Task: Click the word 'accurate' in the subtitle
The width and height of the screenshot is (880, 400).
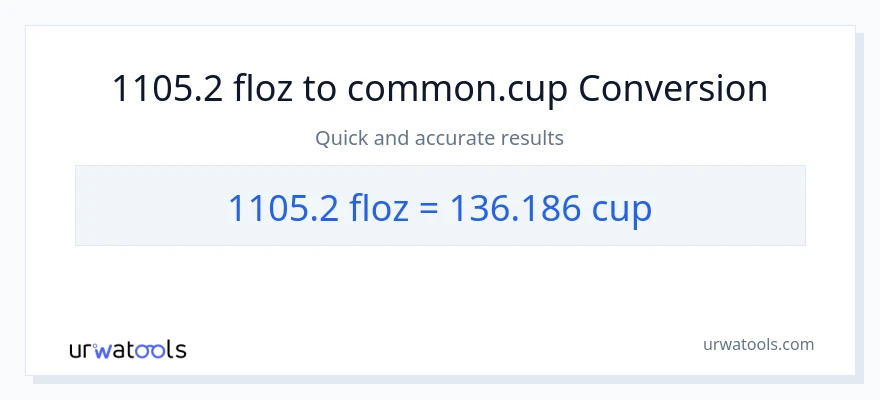Action: [457, 138]
